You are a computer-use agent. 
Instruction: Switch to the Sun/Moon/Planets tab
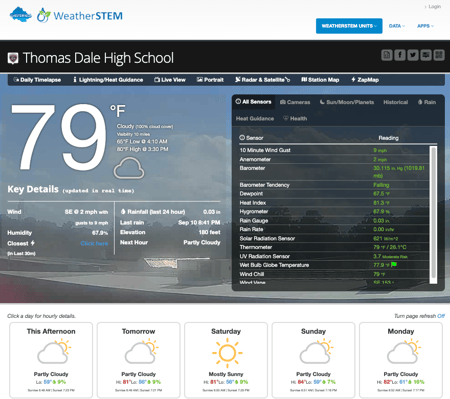tap(347, 102)
